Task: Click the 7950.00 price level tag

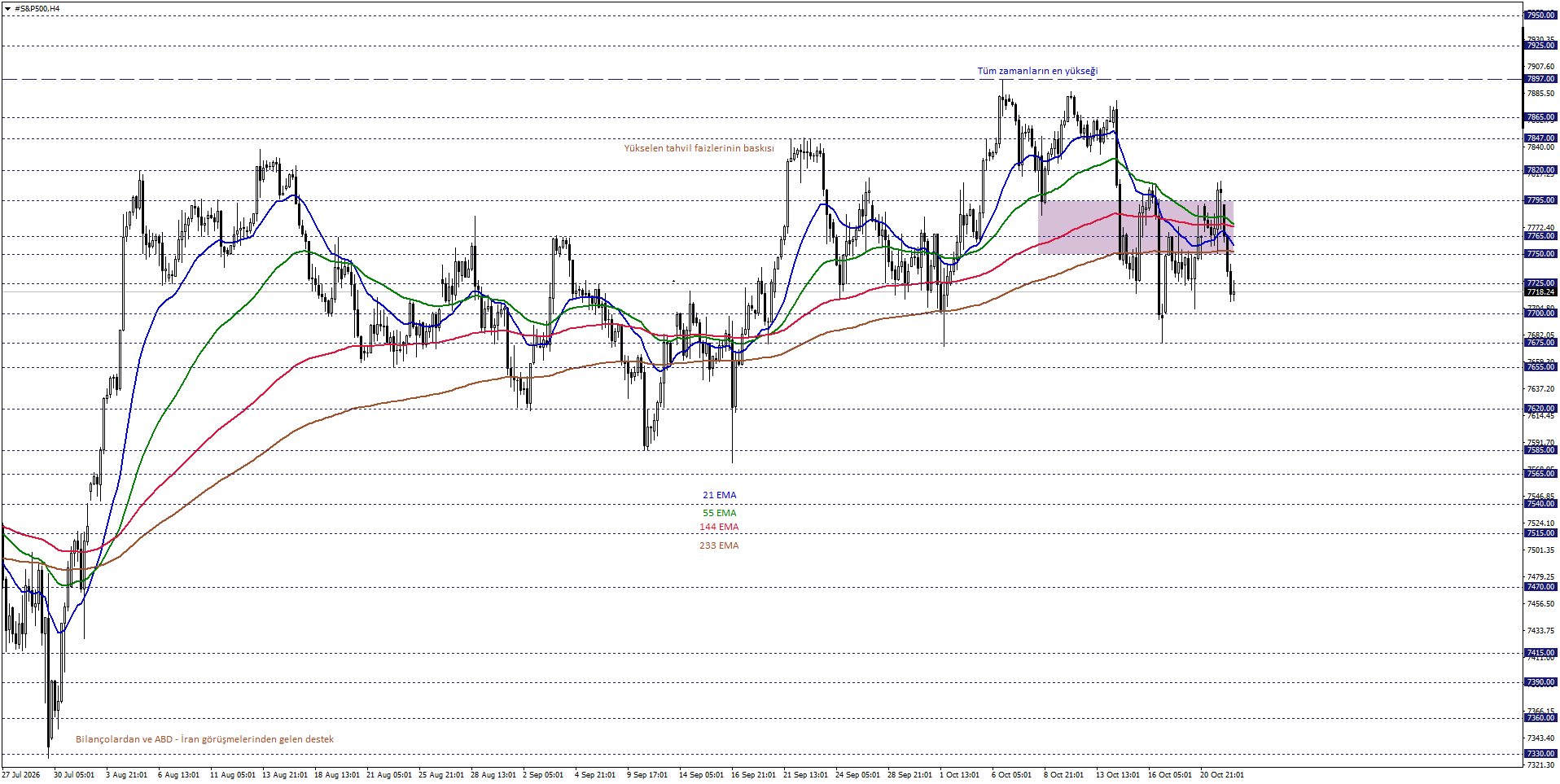Action: 1540,15
